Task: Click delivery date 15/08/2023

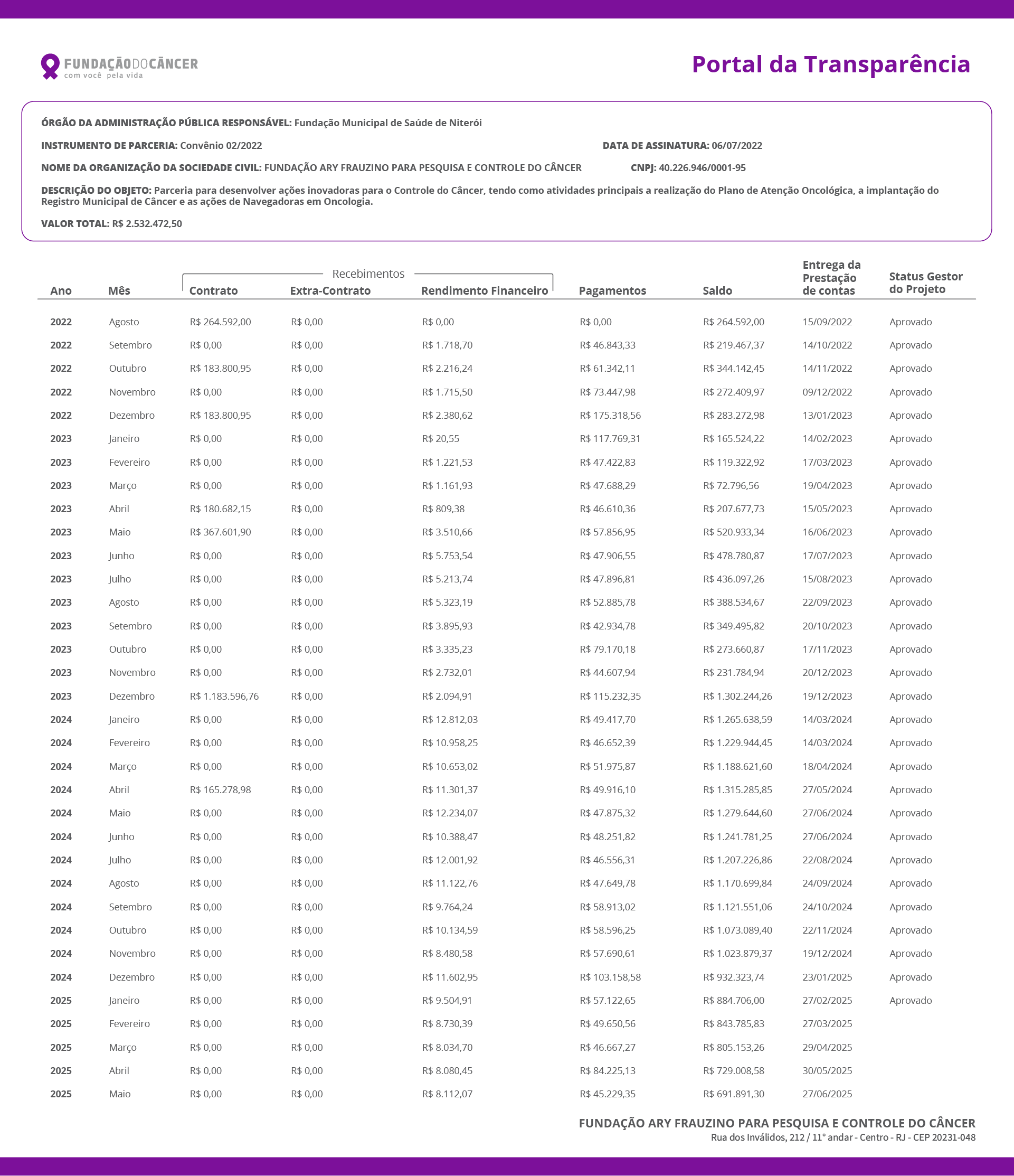Action: tap(827, 579)
